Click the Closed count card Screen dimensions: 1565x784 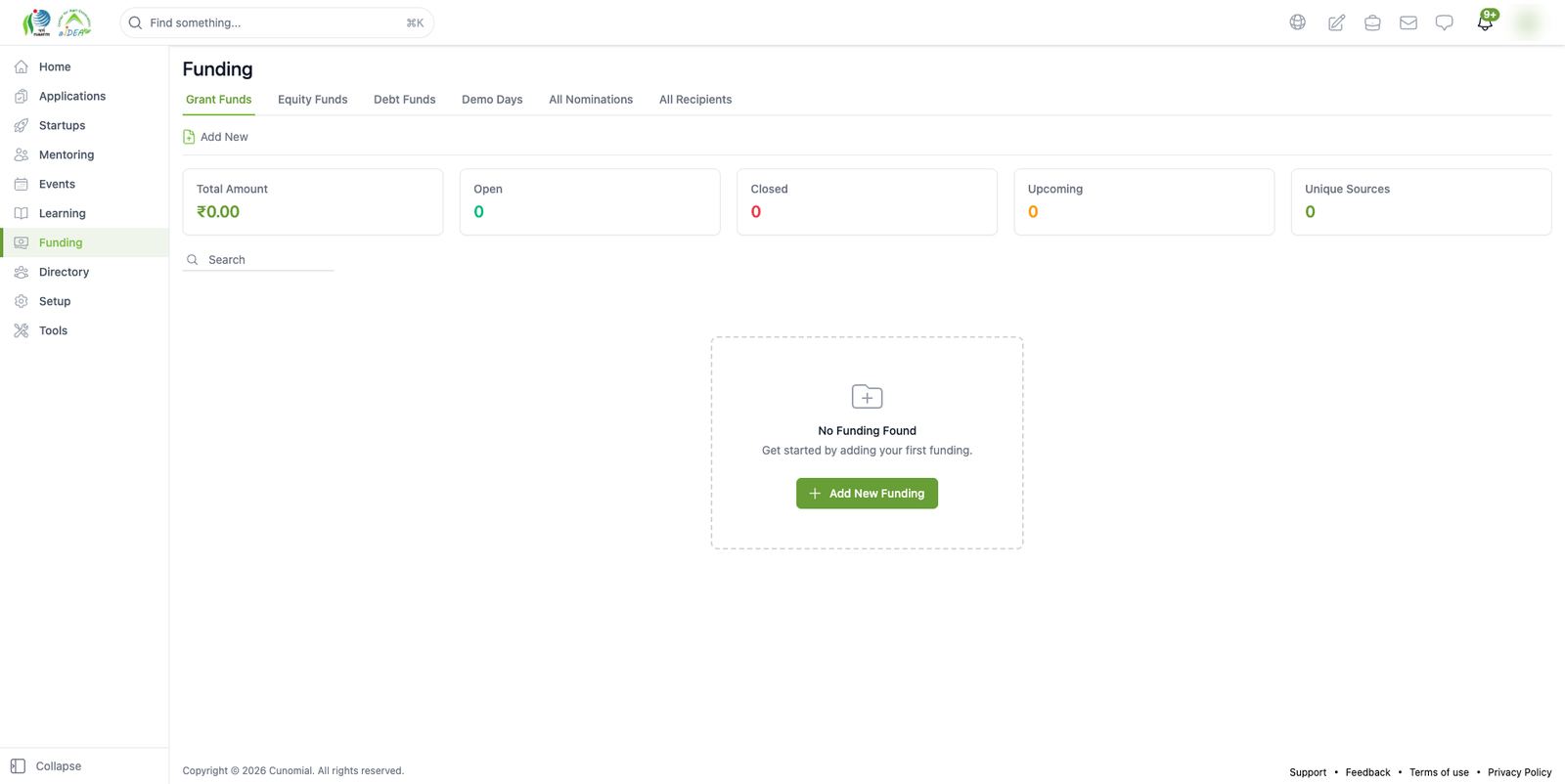tap(867, 201)
